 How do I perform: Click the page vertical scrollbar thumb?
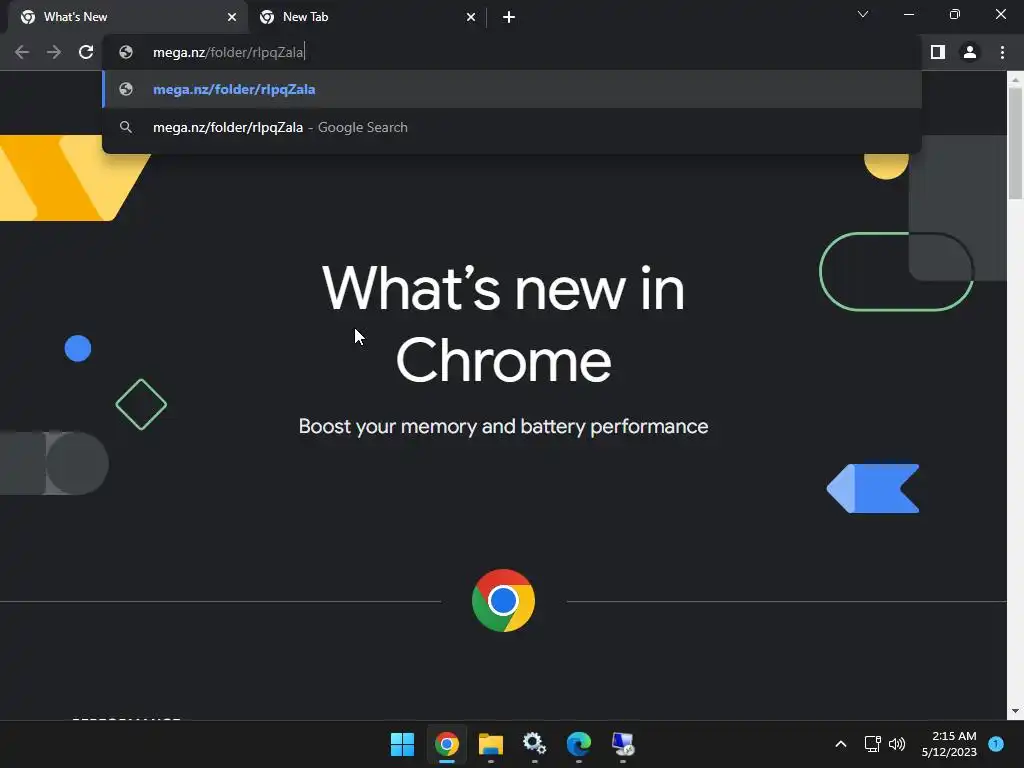1015,142
